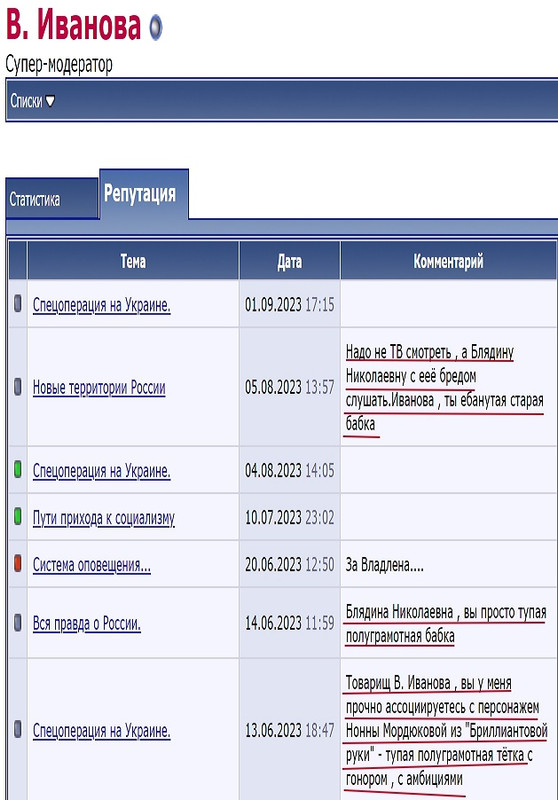Screen dimensions: 558x800
Task: Click the comment starting Надо не ТВ смотреть
Action: [444, 388]
